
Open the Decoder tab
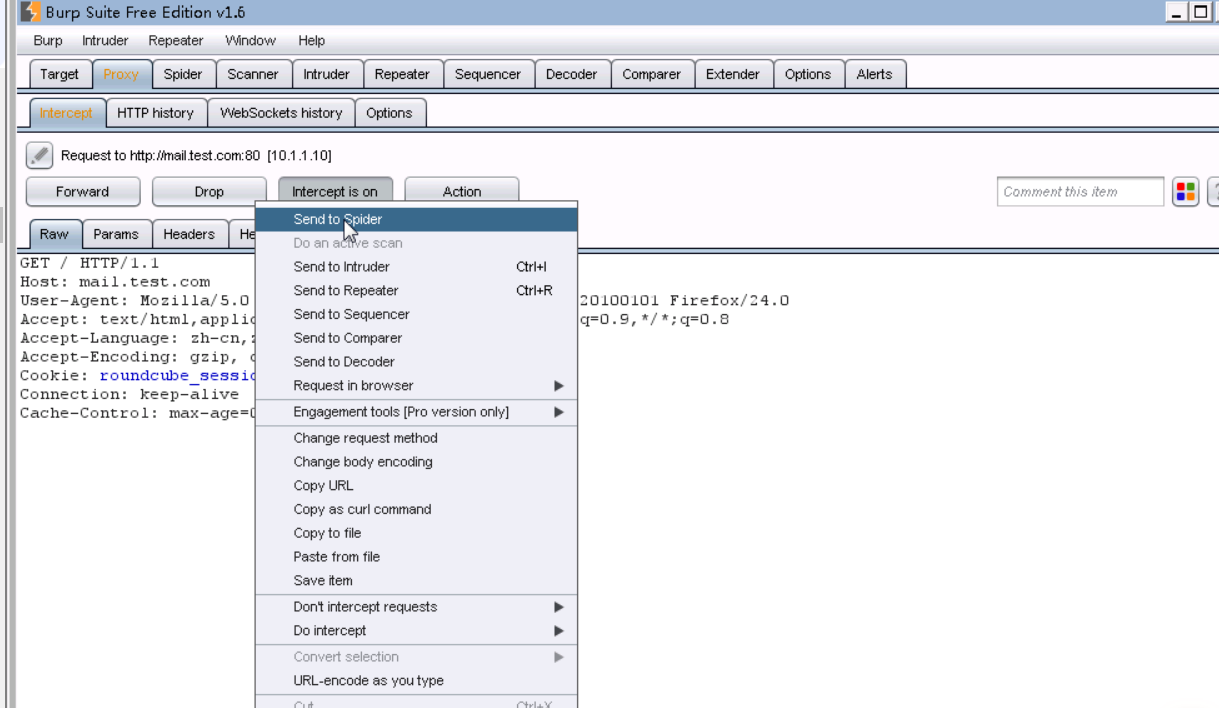tap(572, 74)
